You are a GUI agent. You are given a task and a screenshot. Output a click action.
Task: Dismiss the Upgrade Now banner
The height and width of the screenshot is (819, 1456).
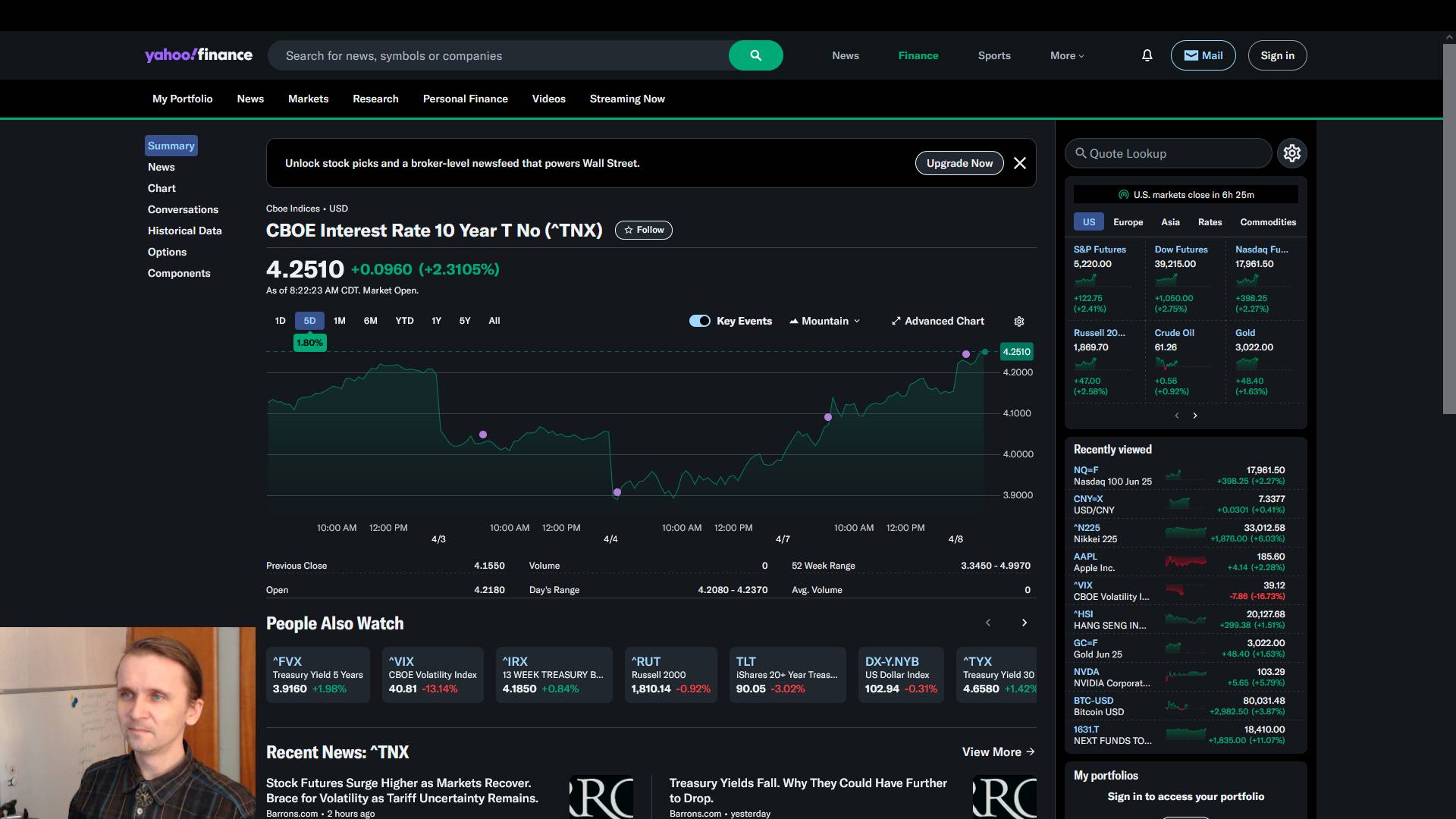click(x=1020, y=163)
